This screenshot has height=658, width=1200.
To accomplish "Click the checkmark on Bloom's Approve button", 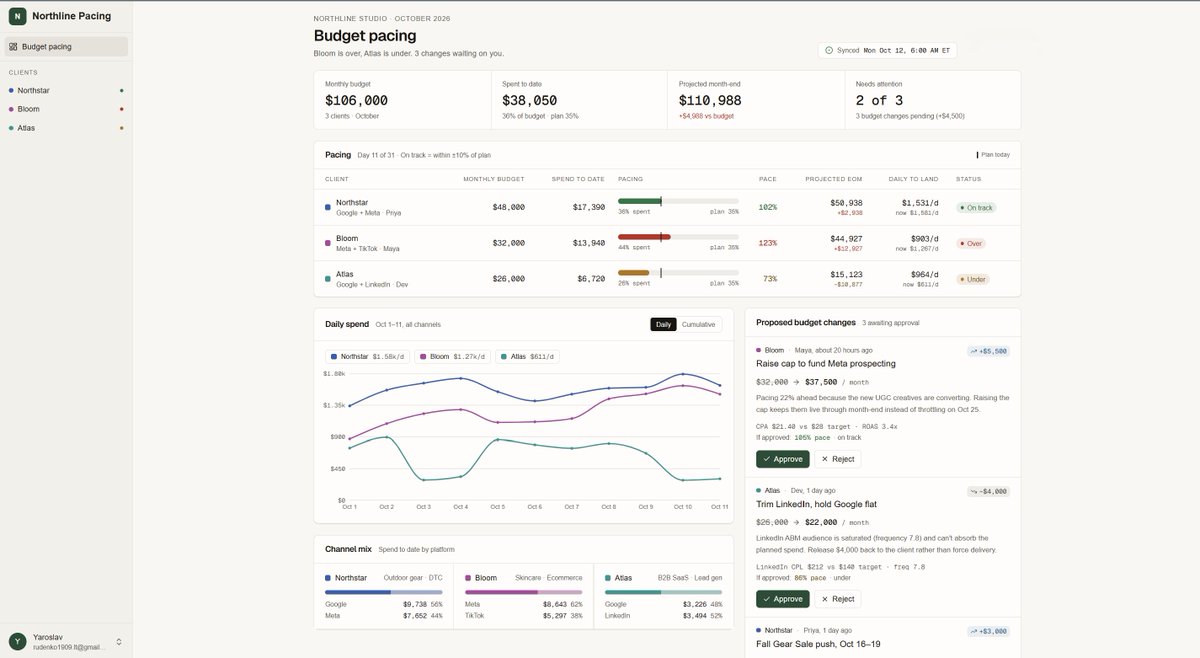I will pyautogui.click(x=766, y=459).
